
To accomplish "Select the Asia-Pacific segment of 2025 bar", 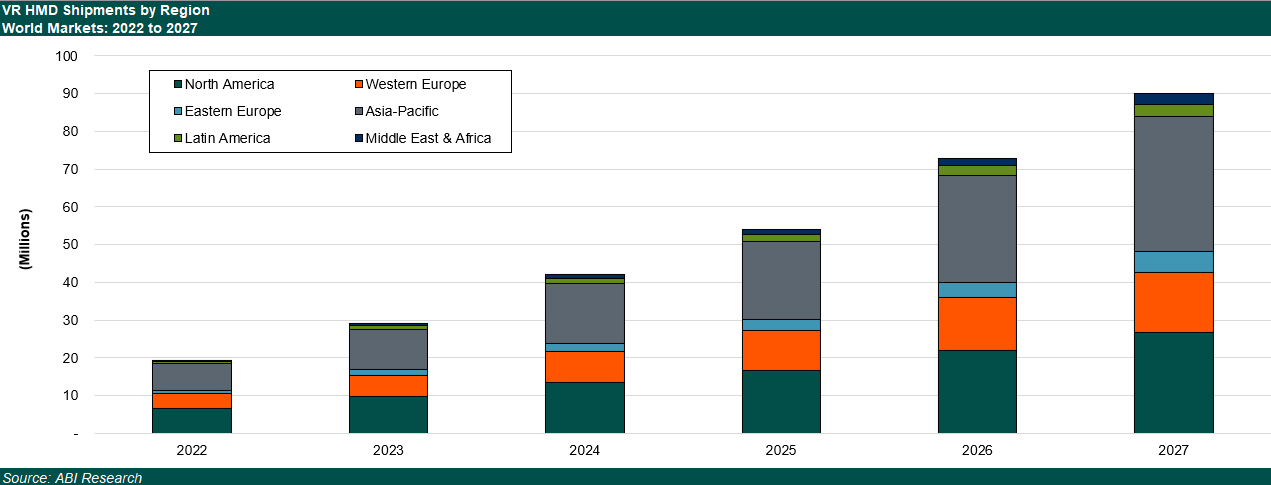I will 781,281.
